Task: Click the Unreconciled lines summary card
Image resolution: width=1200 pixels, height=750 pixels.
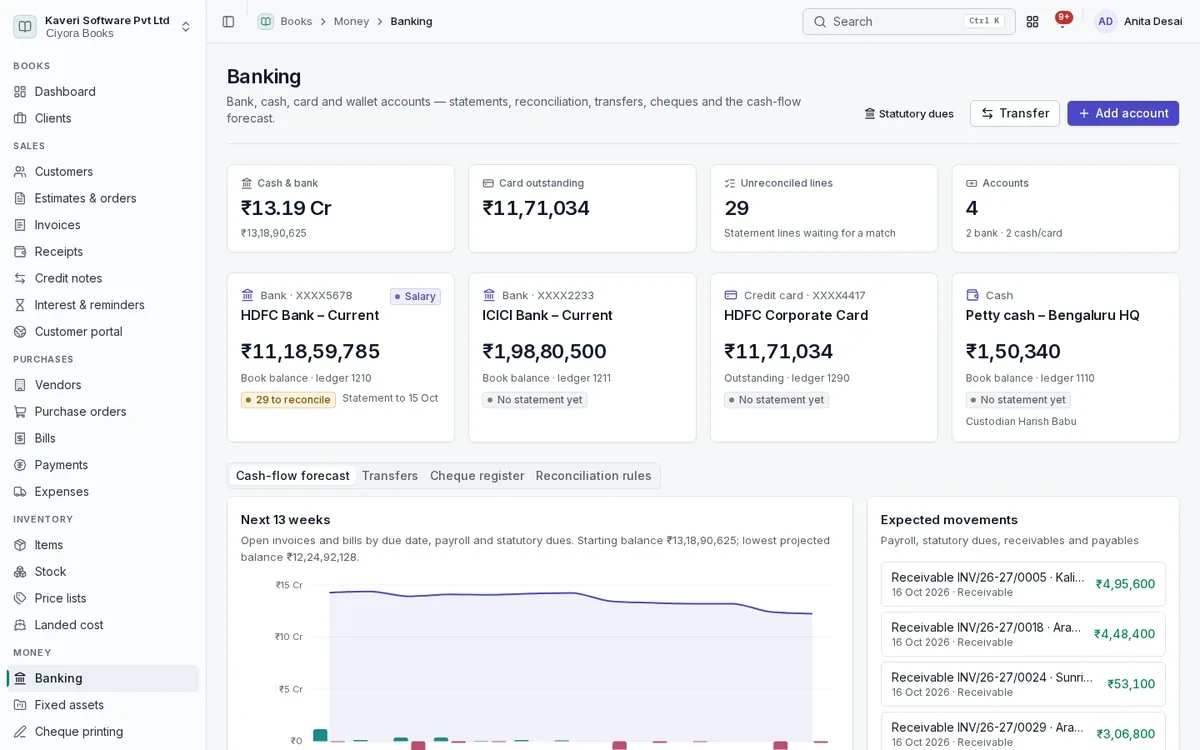Action: [x=824, y=208]
